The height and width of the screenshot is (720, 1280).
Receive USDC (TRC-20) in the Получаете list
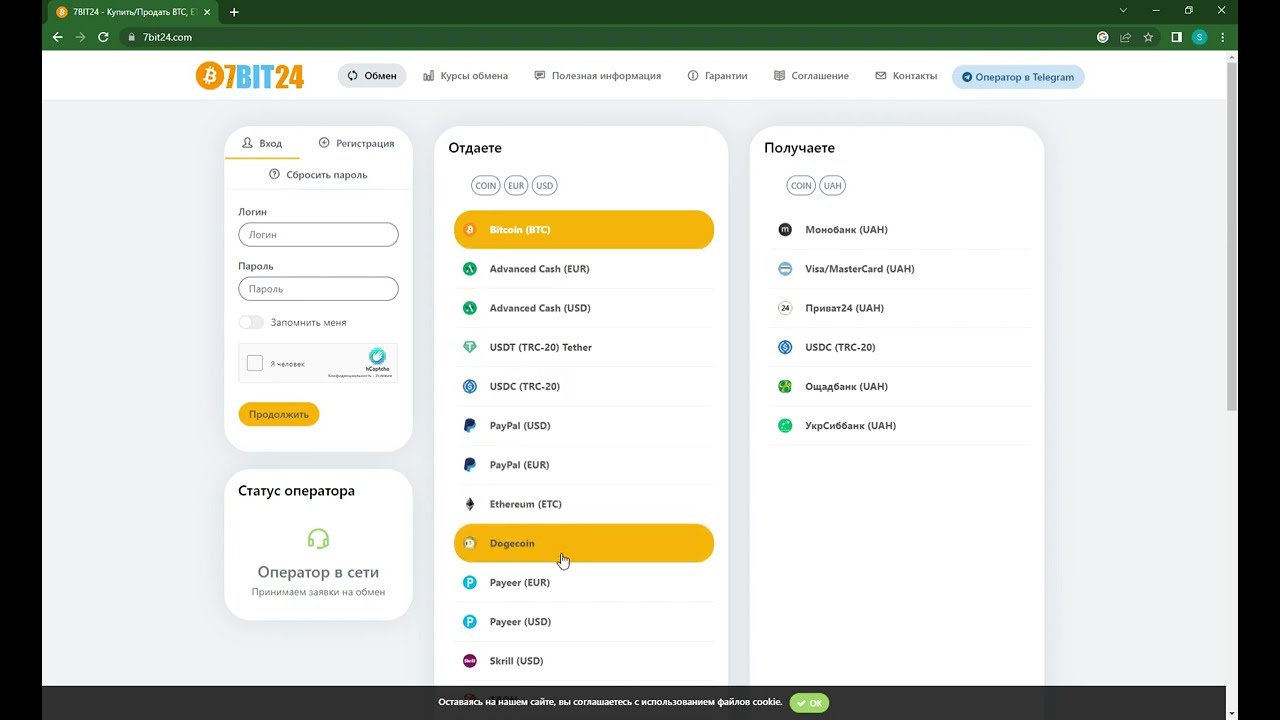pyautogui.click(x=899, y=347)
